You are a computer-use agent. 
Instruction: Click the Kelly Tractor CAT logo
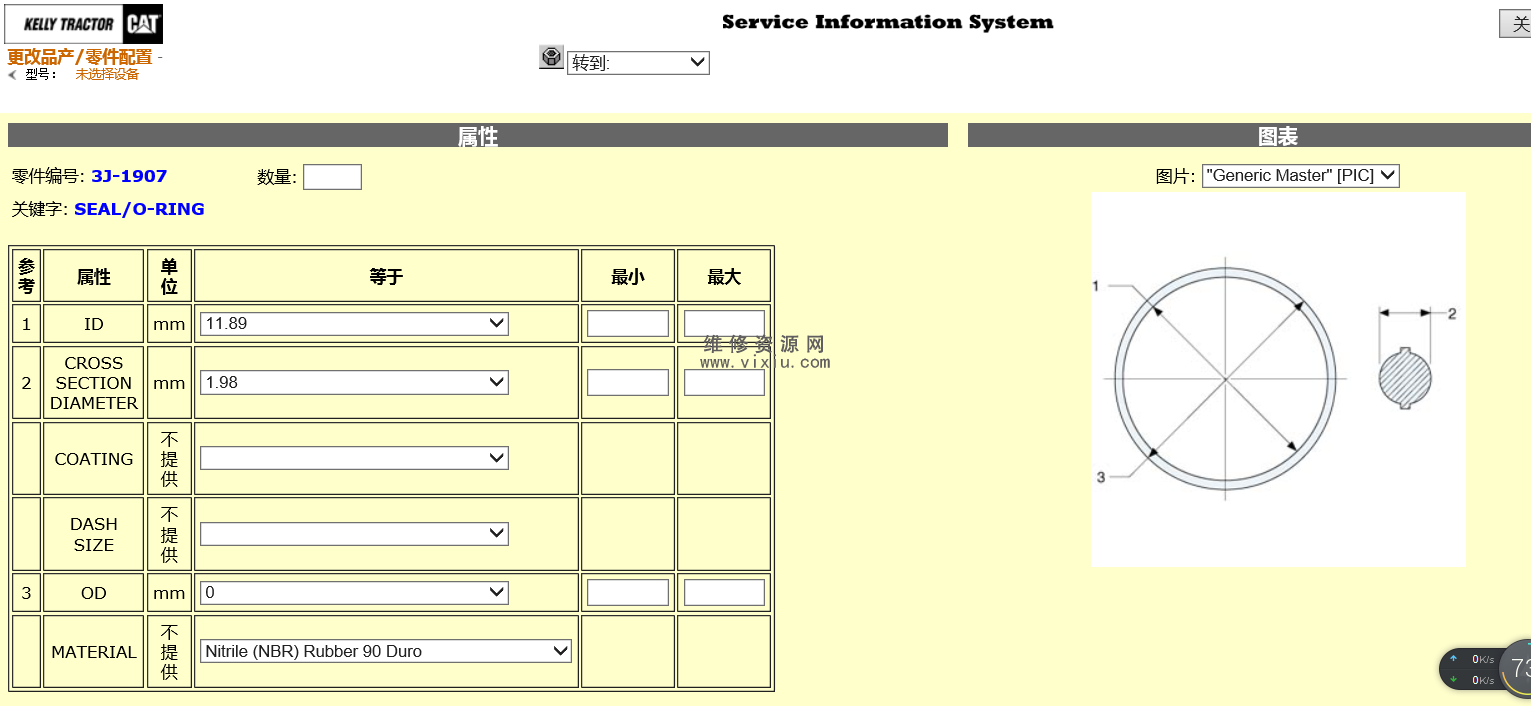pos(84,24)
